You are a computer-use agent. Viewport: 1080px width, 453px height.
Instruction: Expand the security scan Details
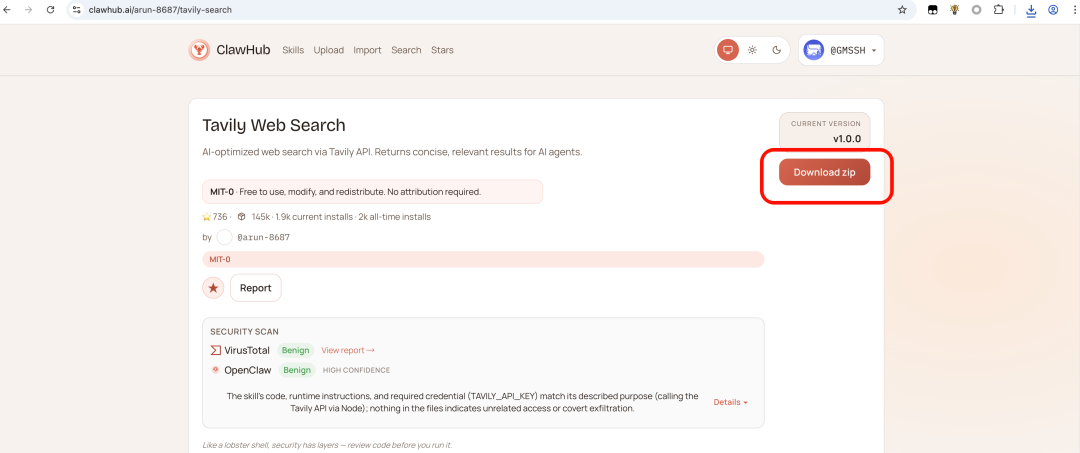(x=731, y=402)
